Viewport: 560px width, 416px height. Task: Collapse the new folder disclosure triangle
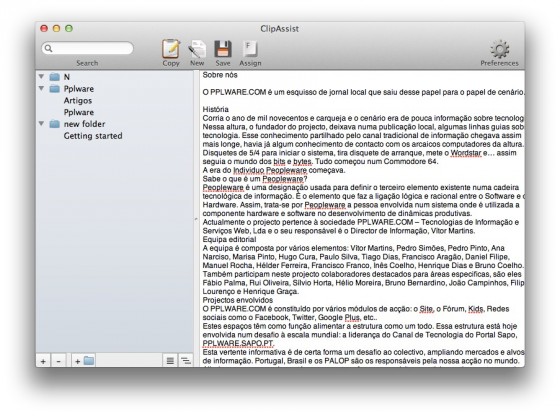(x=41, y=124)
